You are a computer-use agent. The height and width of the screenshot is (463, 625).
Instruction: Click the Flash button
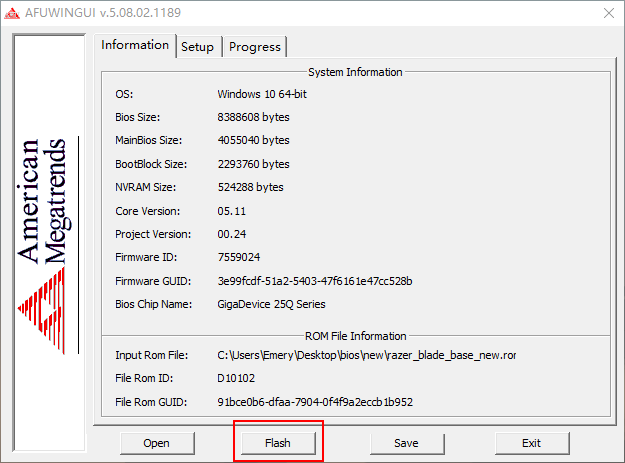pyautogui.click(x=278, y=442)
